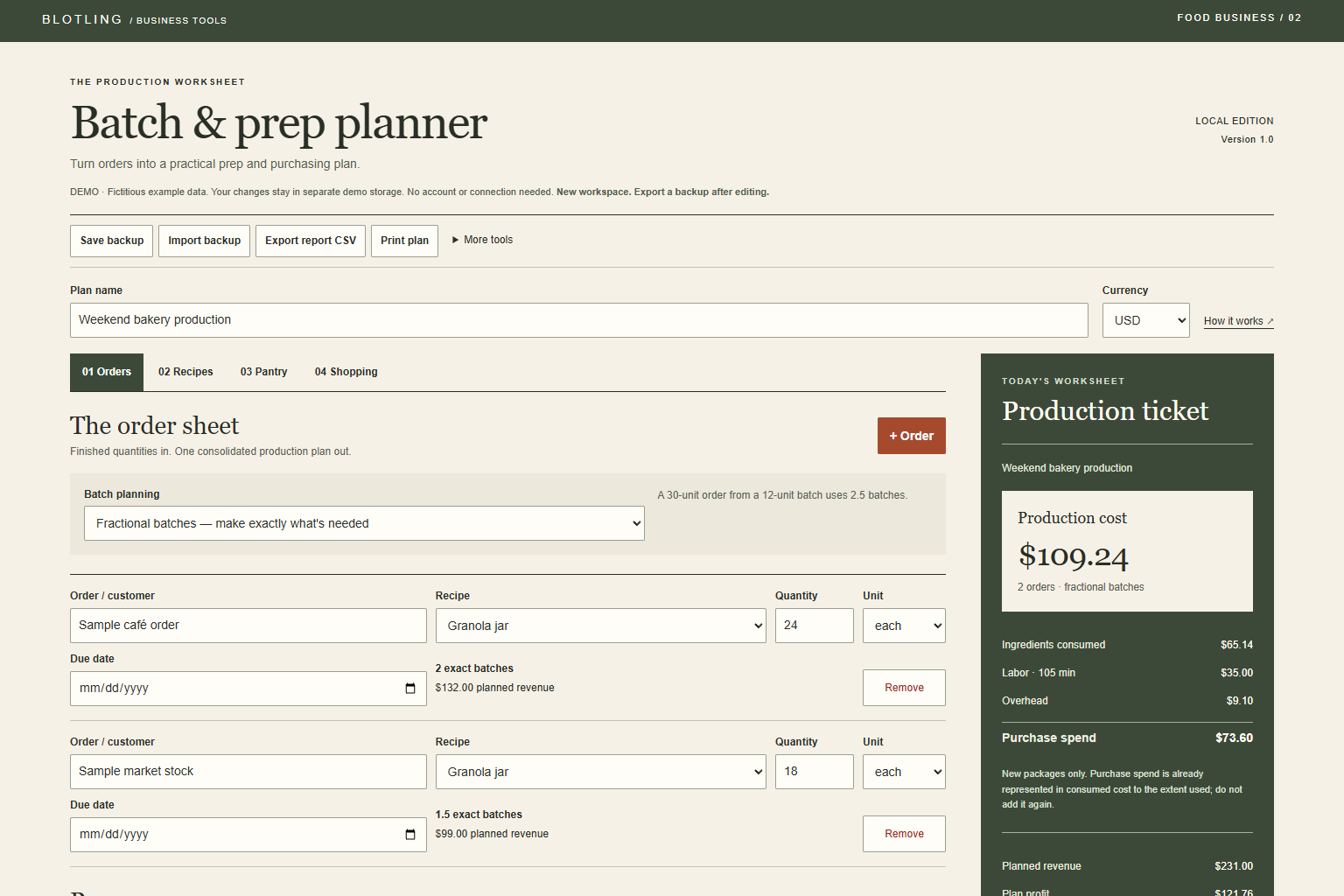
Task: Click the Sample market stock due date field
Action: pyautogui.click(x=248, y=835)
